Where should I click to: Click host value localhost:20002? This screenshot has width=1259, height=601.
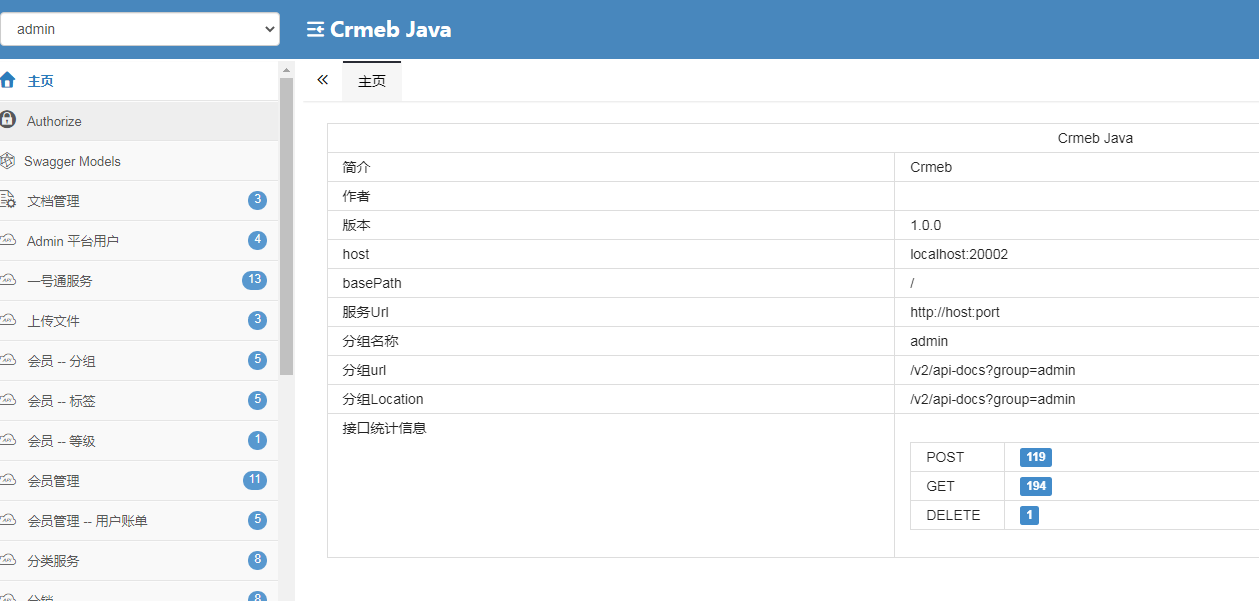[959, 254]
